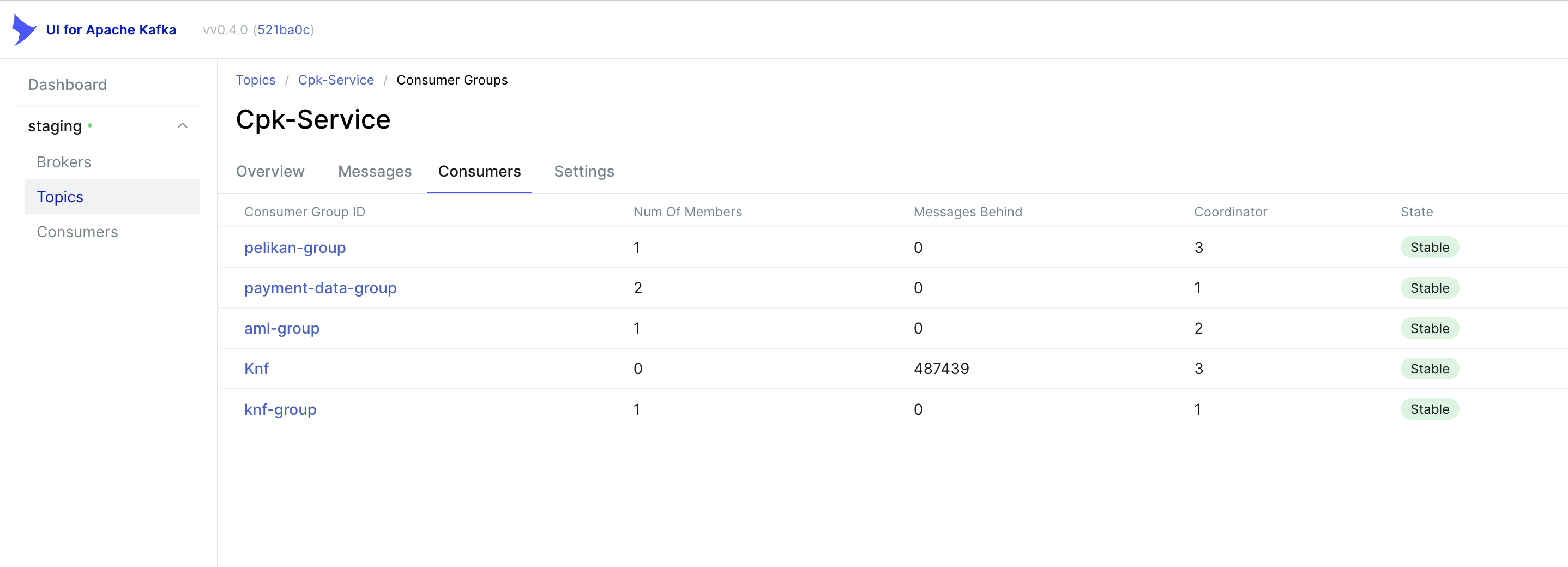Click the 521ba0c commit hash link
Image resolution: width=1568 pixels, height=567 pixels.
(x=283, y=30)
